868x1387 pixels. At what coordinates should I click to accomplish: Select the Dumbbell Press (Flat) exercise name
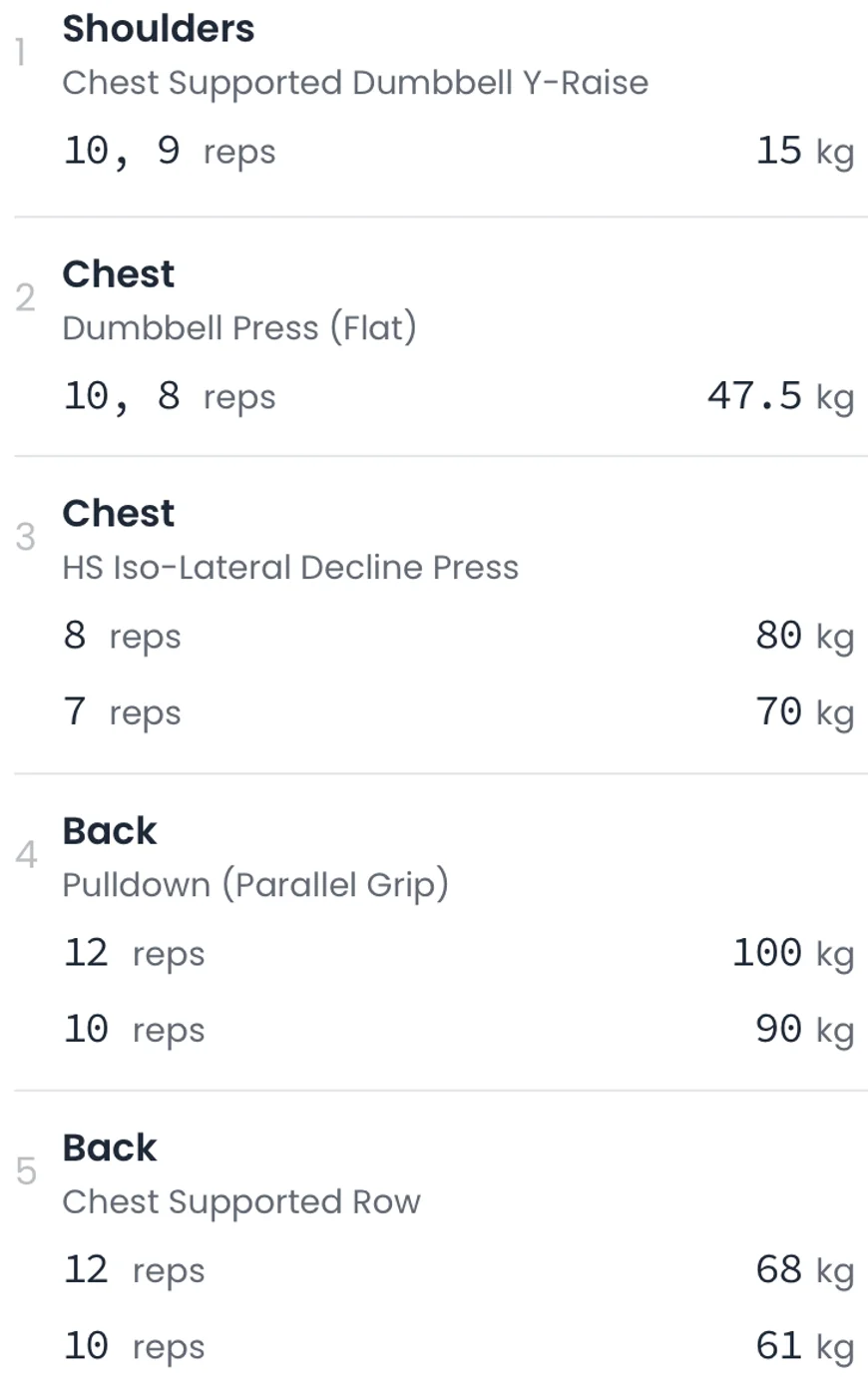pyautogui.click(x=239, y=328)
